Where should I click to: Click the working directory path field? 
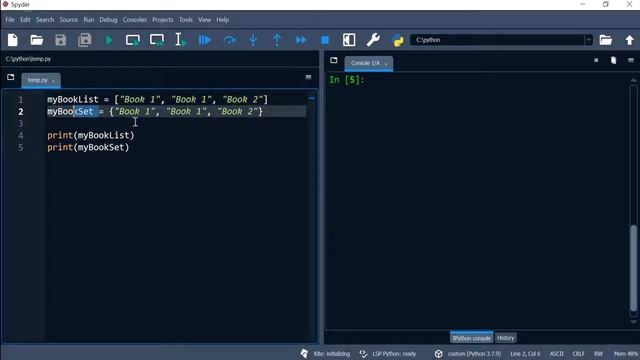pos(498,40)
